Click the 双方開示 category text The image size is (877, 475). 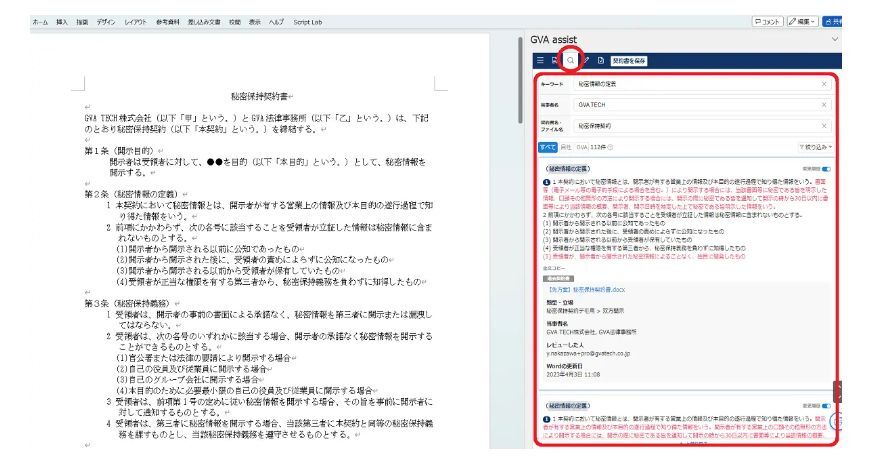(x=614, y=311)
